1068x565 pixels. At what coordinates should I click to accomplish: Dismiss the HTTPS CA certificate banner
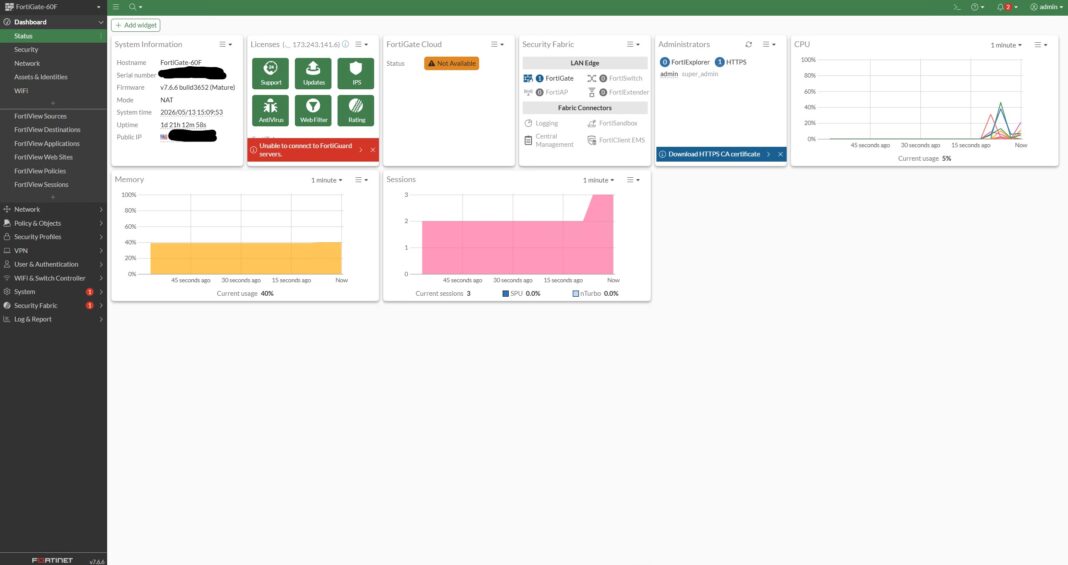781,155
